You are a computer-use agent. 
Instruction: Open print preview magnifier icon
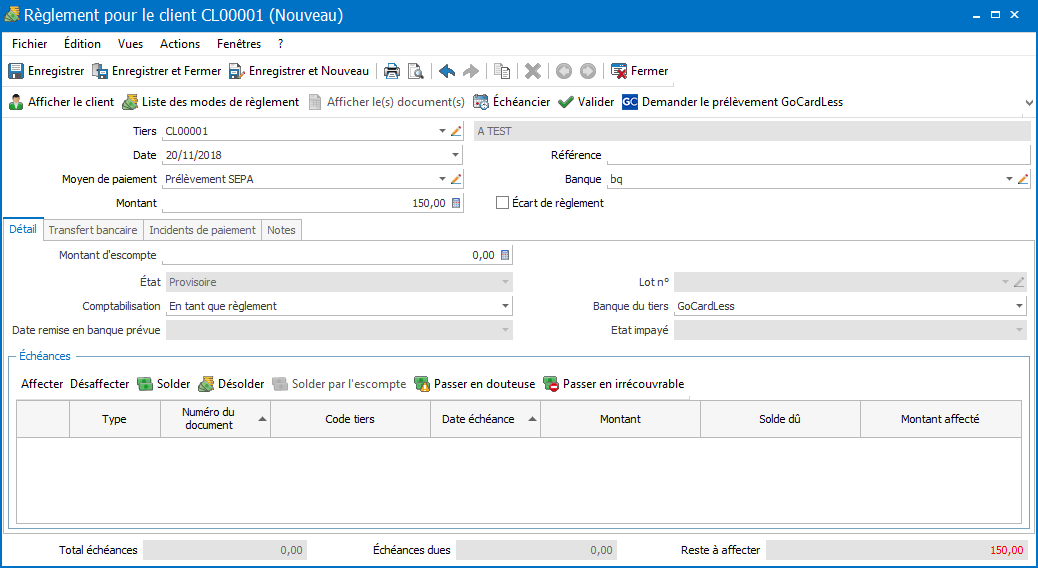tap(415, 71)
